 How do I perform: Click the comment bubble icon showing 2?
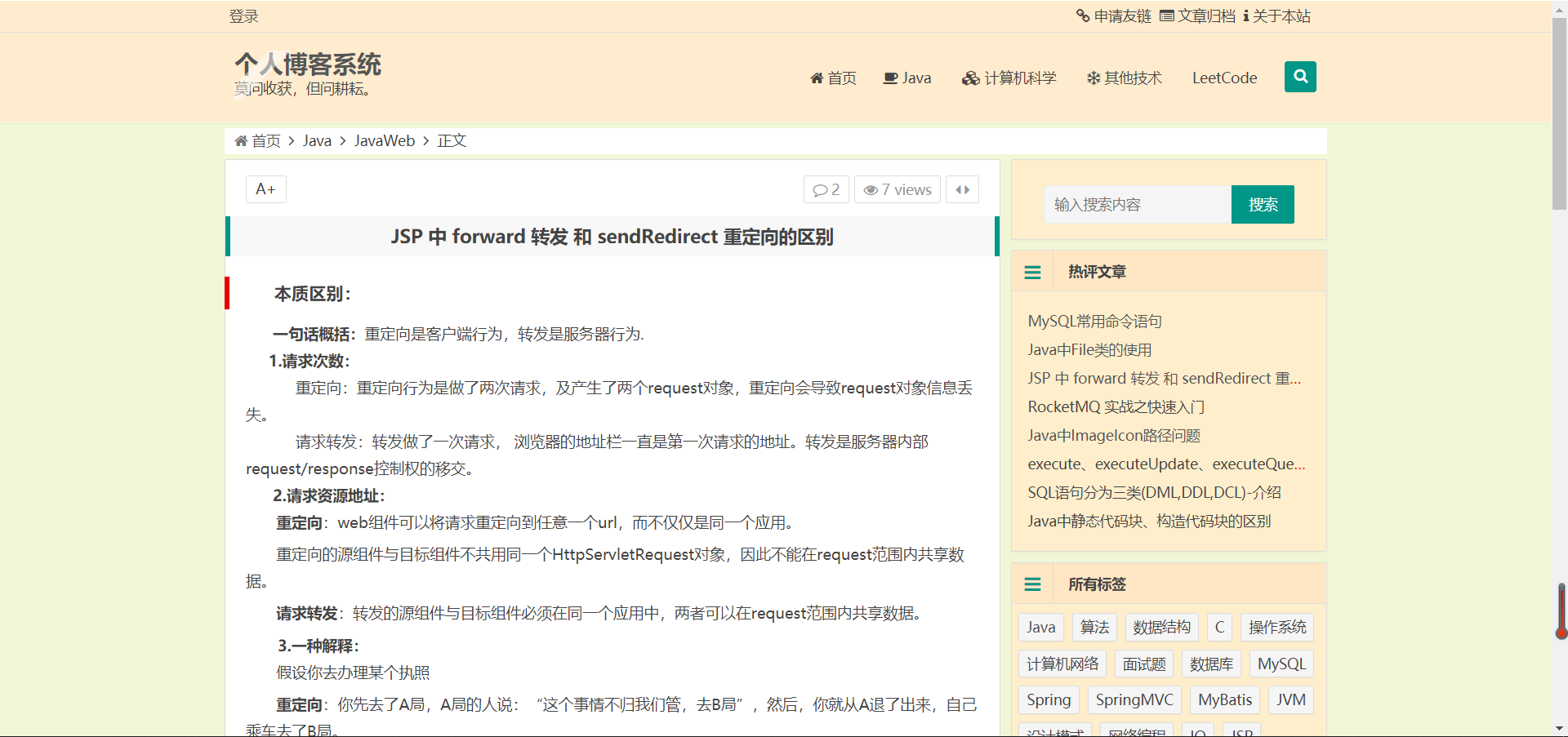pos(820,190)
